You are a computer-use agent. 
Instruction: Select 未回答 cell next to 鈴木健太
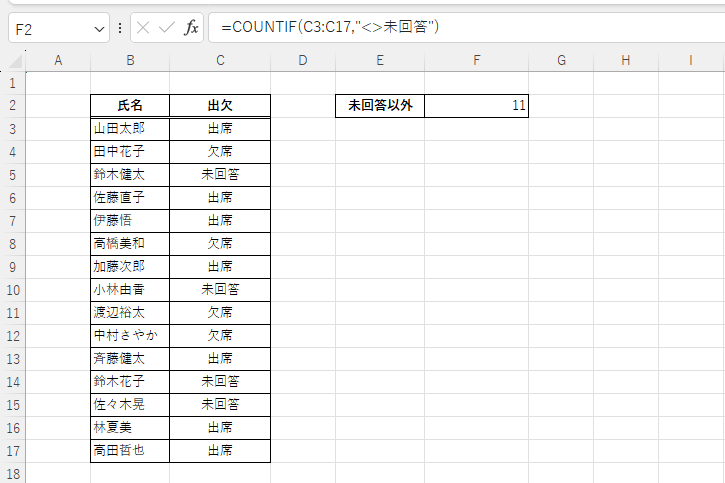(x=220, y=175)
